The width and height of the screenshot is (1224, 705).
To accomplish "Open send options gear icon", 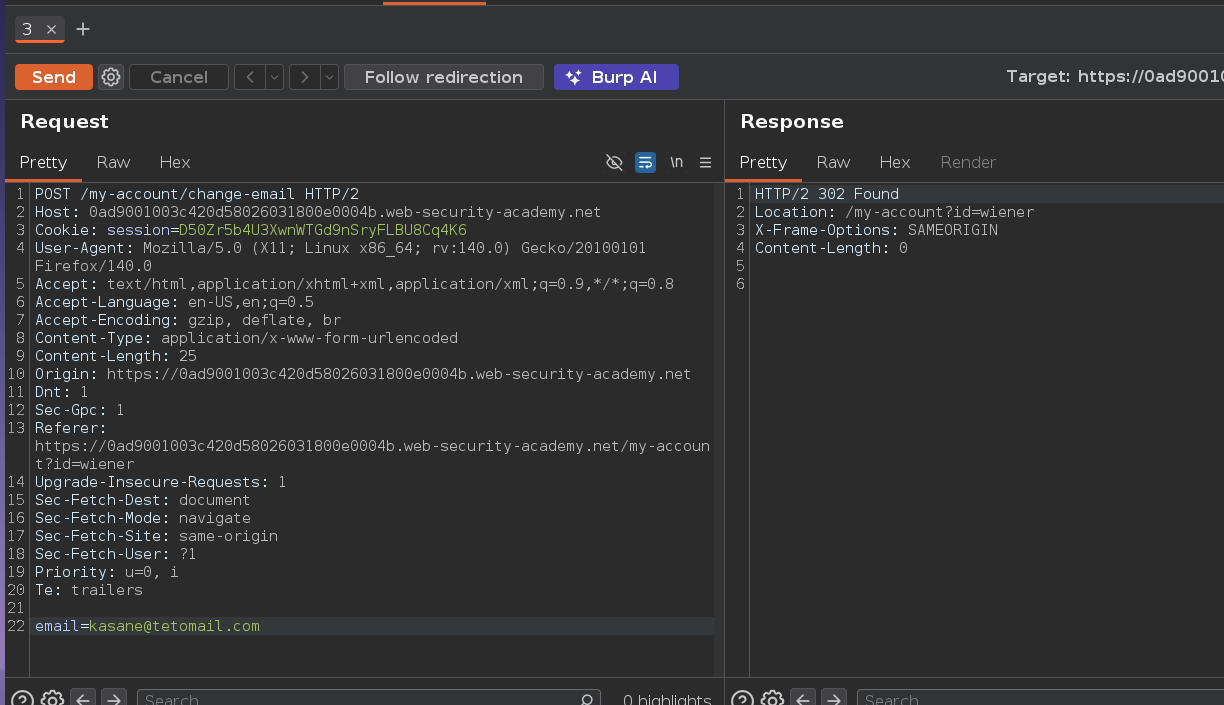I will pos(111,77).
